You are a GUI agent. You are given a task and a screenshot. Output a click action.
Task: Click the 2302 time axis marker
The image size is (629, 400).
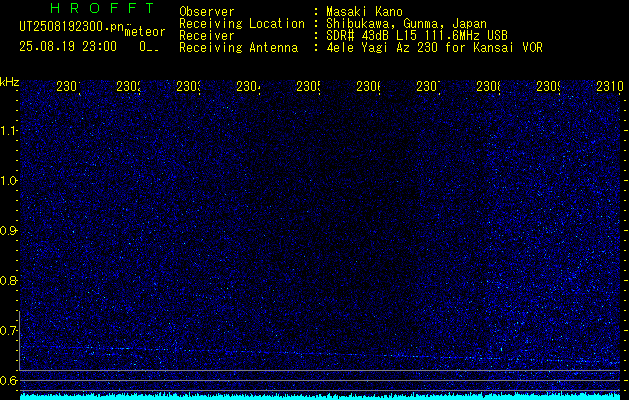pyautogui.click(x=128, y=86)
